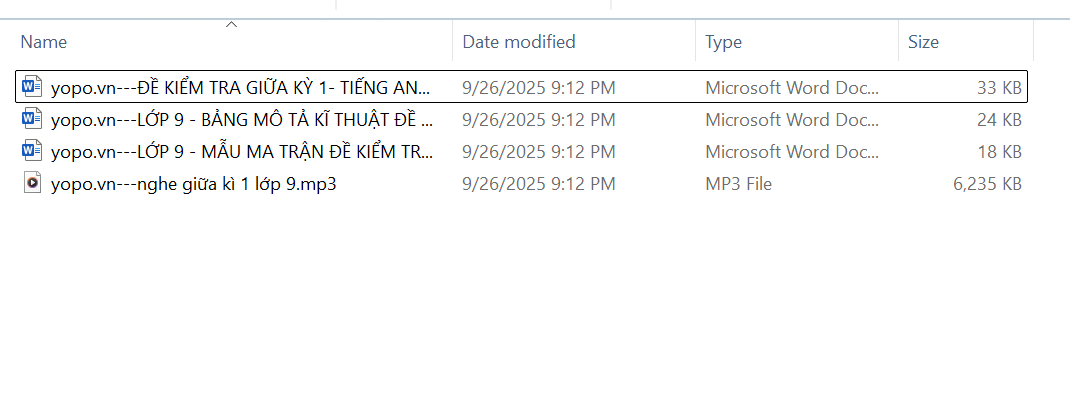
Task: Click the 24 KB size cell
Action: (999, 120)
